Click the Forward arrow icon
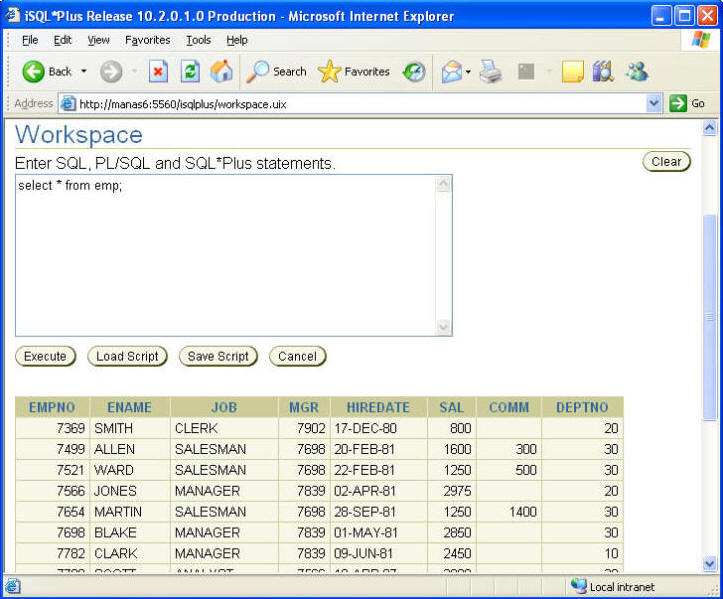This screenshot has width=723, height=599. tap(111, 71)
